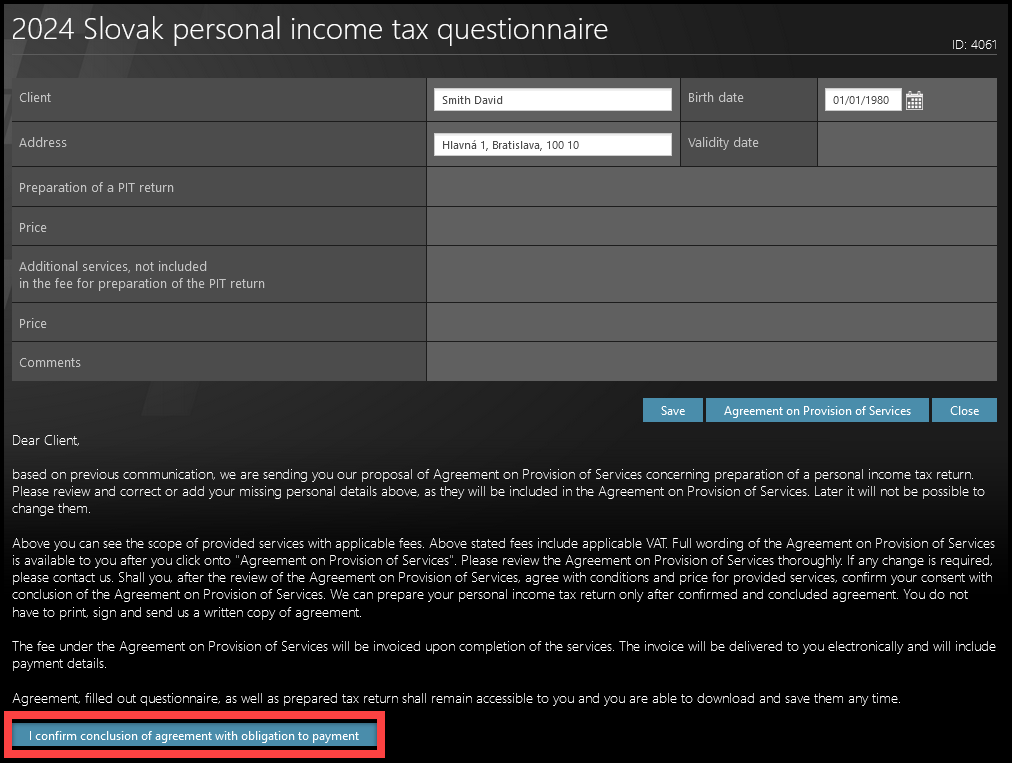Click the Close button beside the agreement button
1012x763 pixels.
tap(964, 411)
